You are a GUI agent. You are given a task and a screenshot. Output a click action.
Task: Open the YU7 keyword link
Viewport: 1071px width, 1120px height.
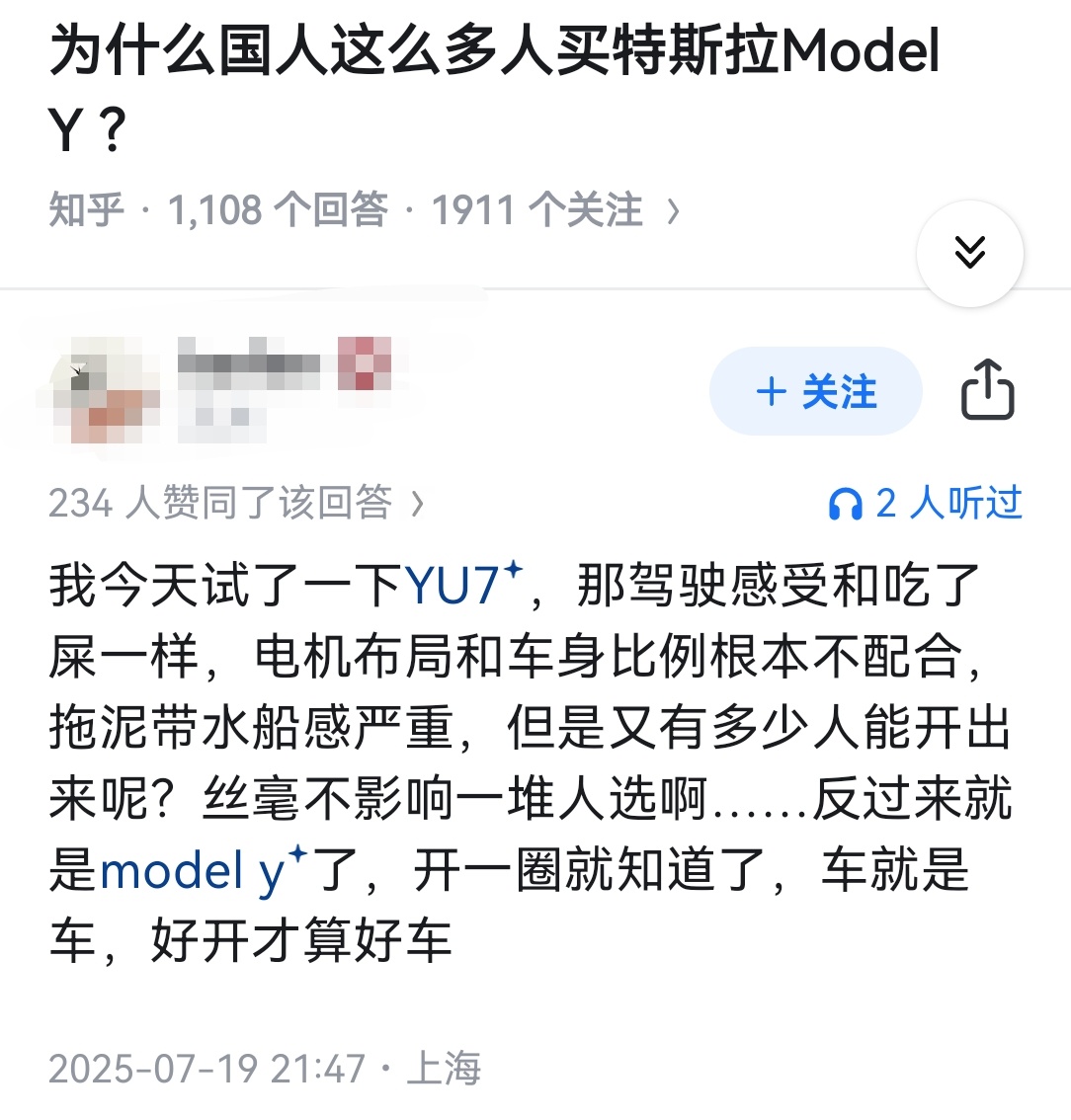(453, 586)
